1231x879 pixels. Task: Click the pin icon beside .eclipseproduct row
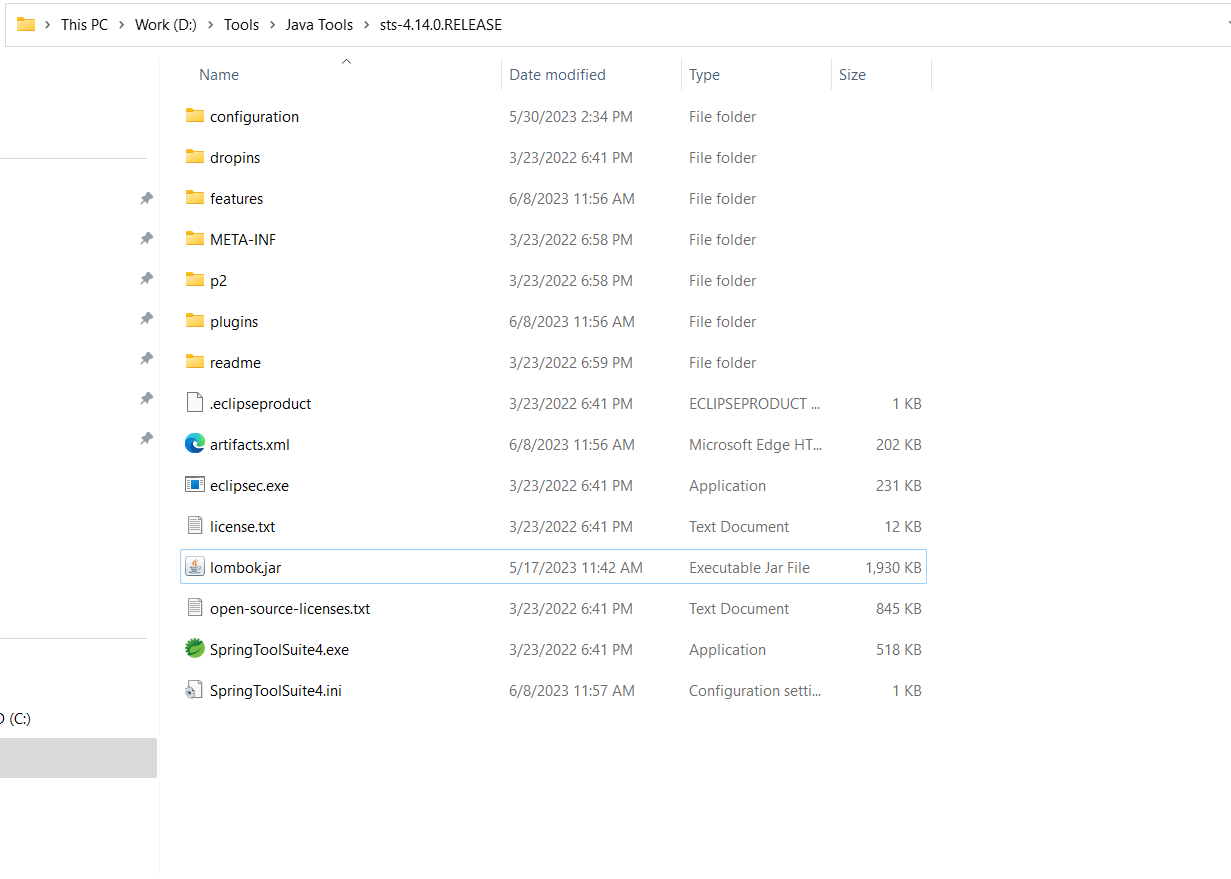(146, 399)
